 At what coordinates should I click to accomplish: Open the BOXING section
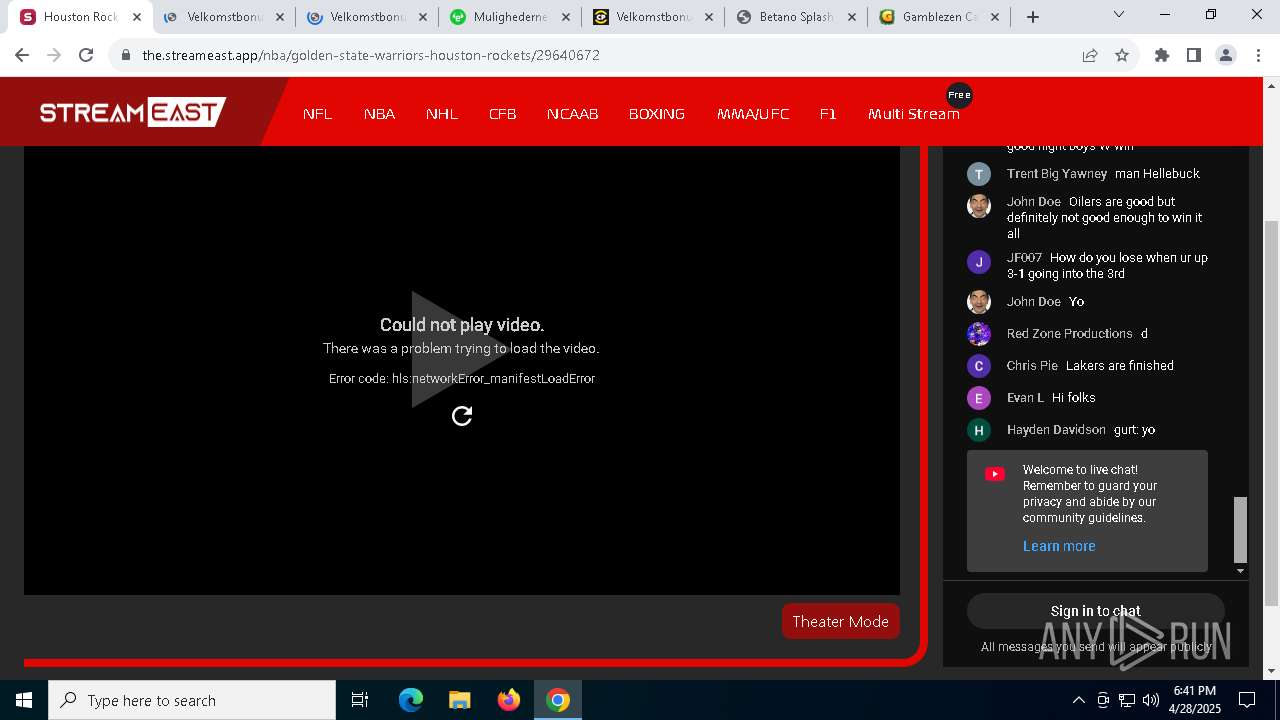[x=657, y=114]
